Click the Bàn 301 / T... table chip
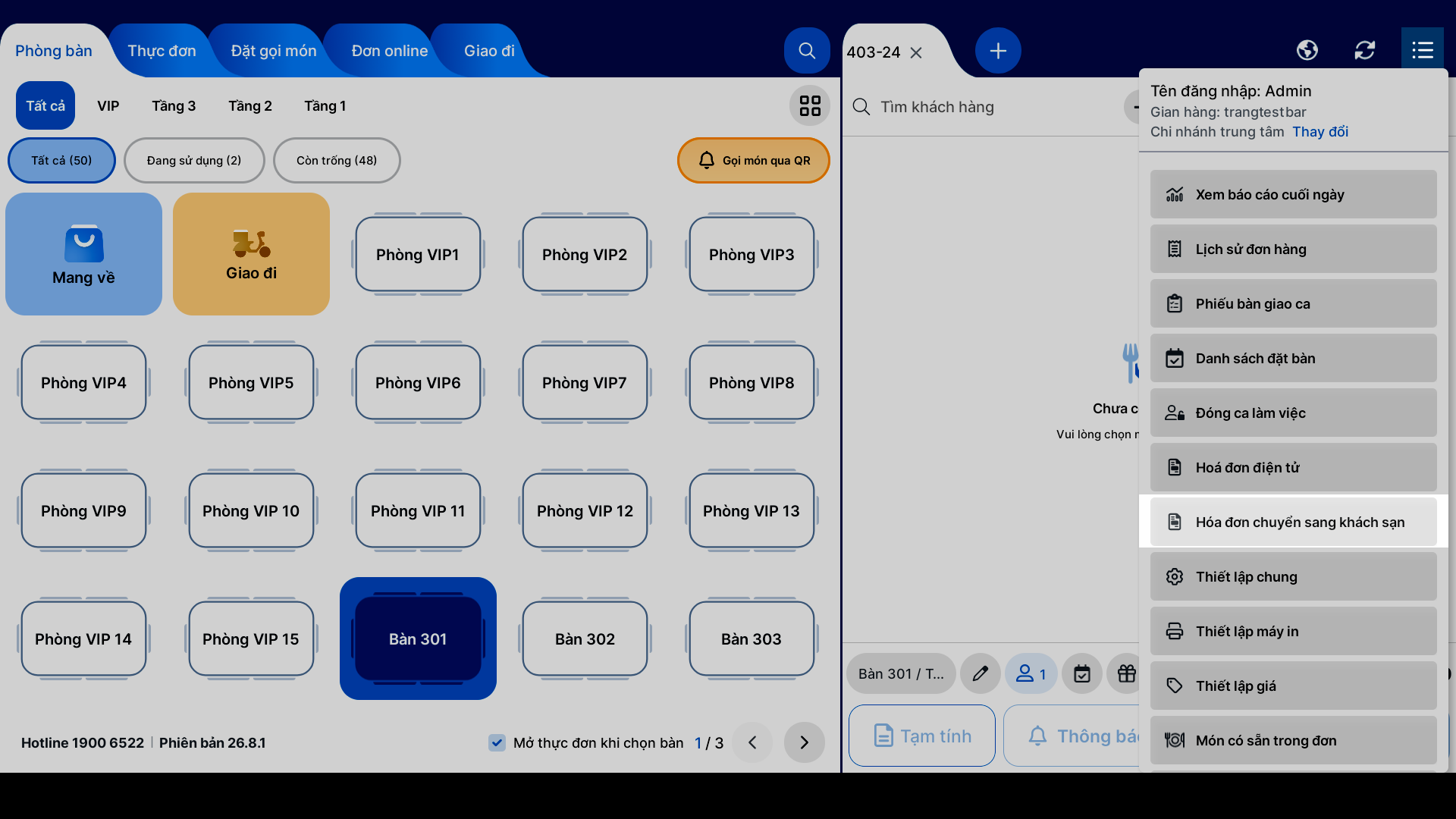Viewport: 1456px width, 819px height. 901,673
